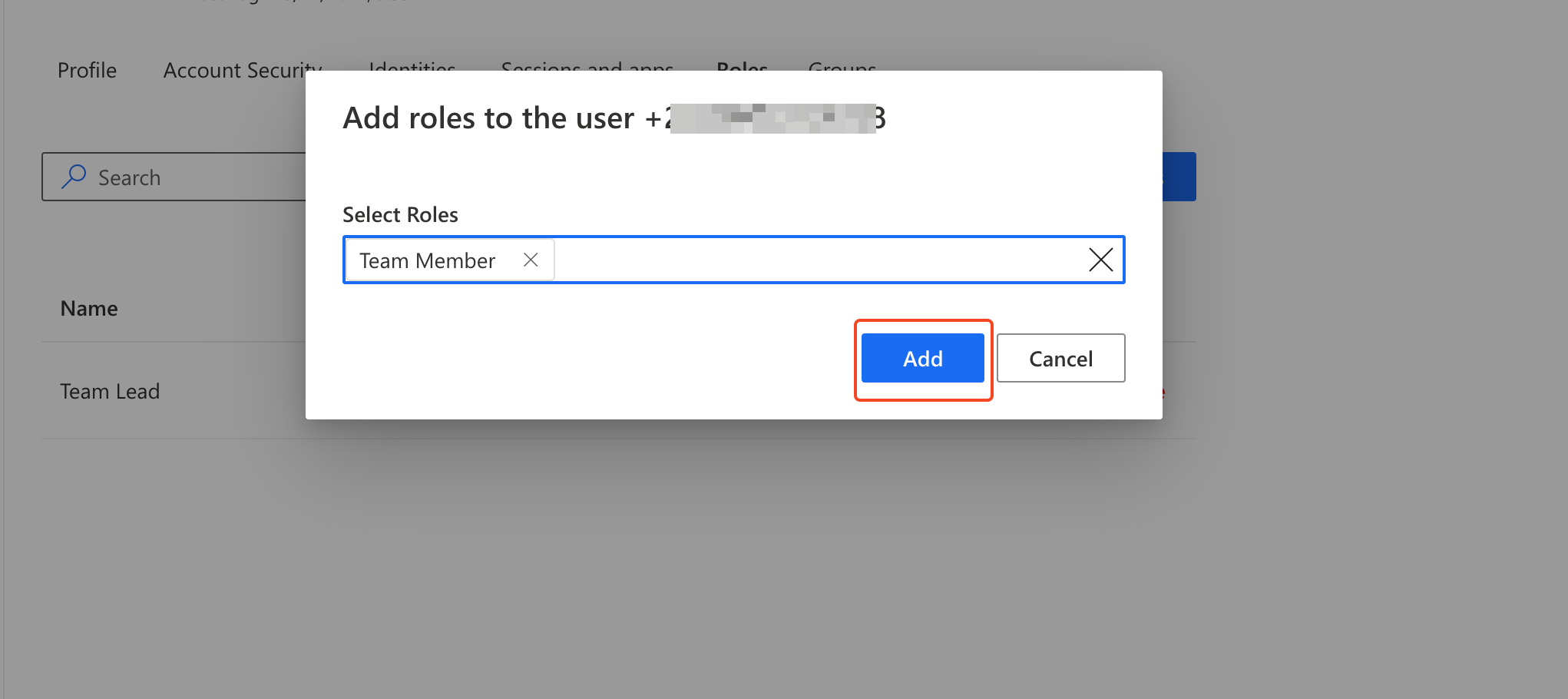1568x699 pixels.
Task: Go to the Identities tab
Action: coord(412,66)
